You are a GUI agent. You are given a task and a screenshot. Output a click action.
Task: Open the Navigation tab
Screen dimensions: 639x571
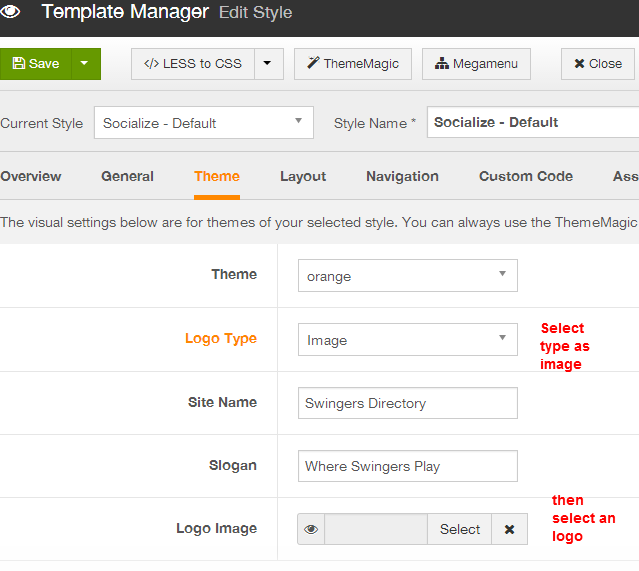[402, 177]
